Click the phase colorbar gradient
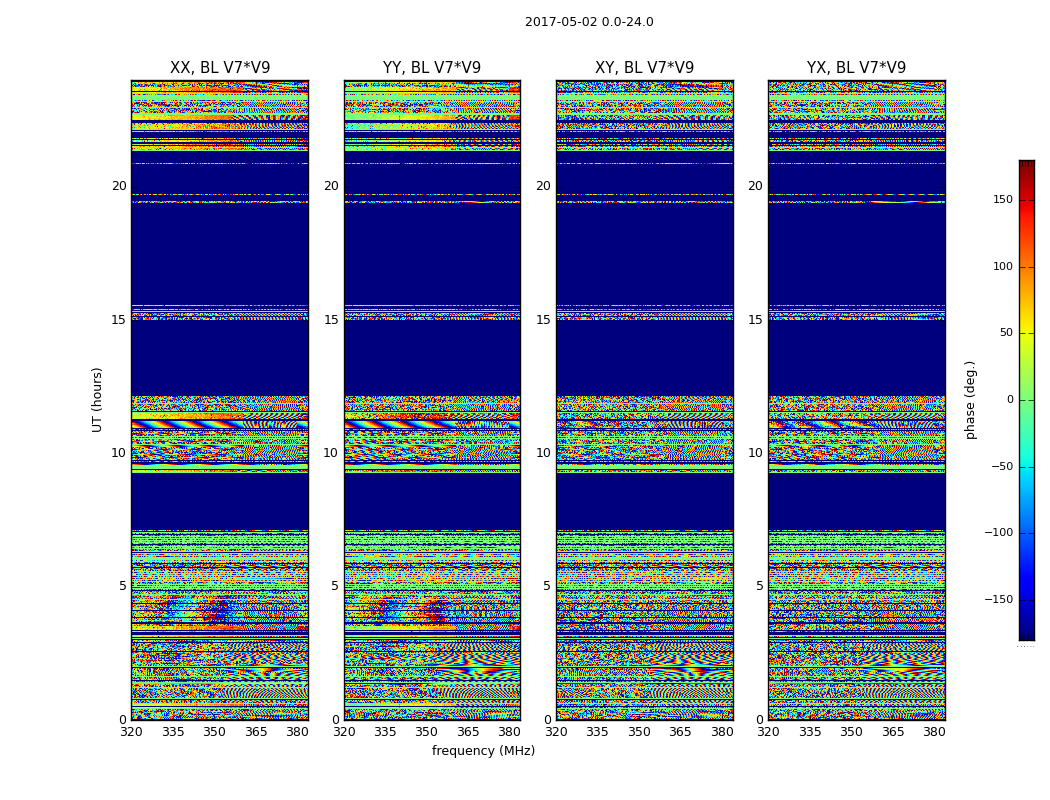Image resolution: width=1050 pixels, height=800 pixels. tap(1026, 400)
